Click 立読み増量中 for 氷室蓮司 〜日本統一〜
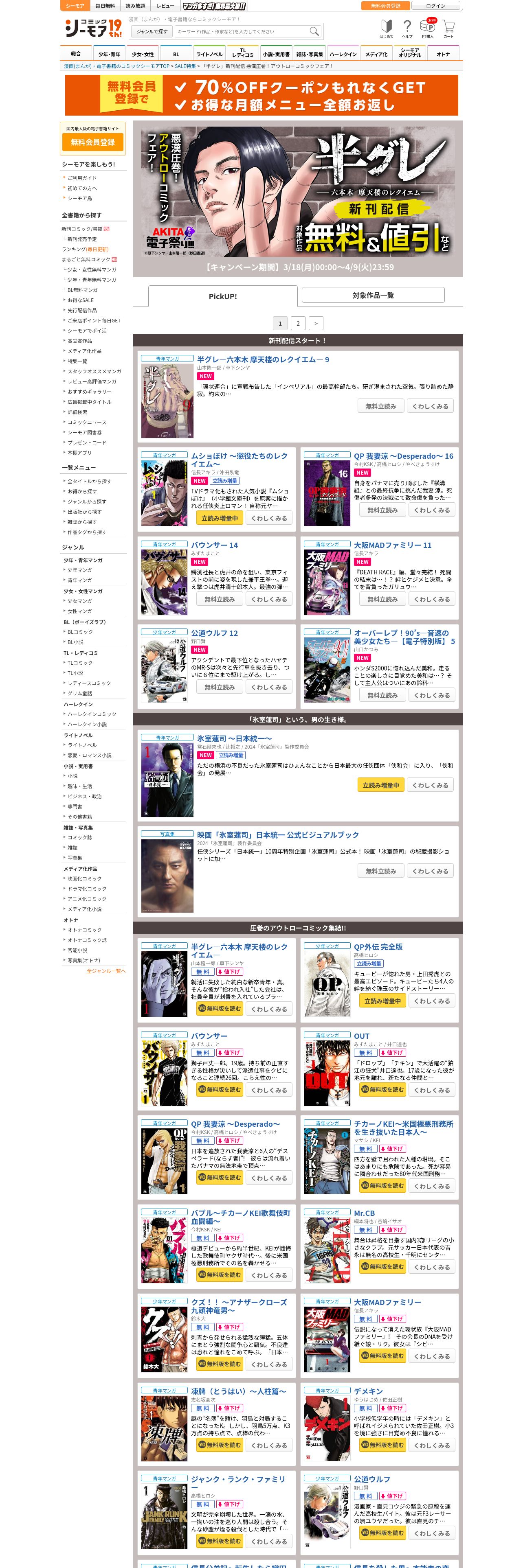The height and width of the screenshot is (1568, 523). tap(380, 785)
